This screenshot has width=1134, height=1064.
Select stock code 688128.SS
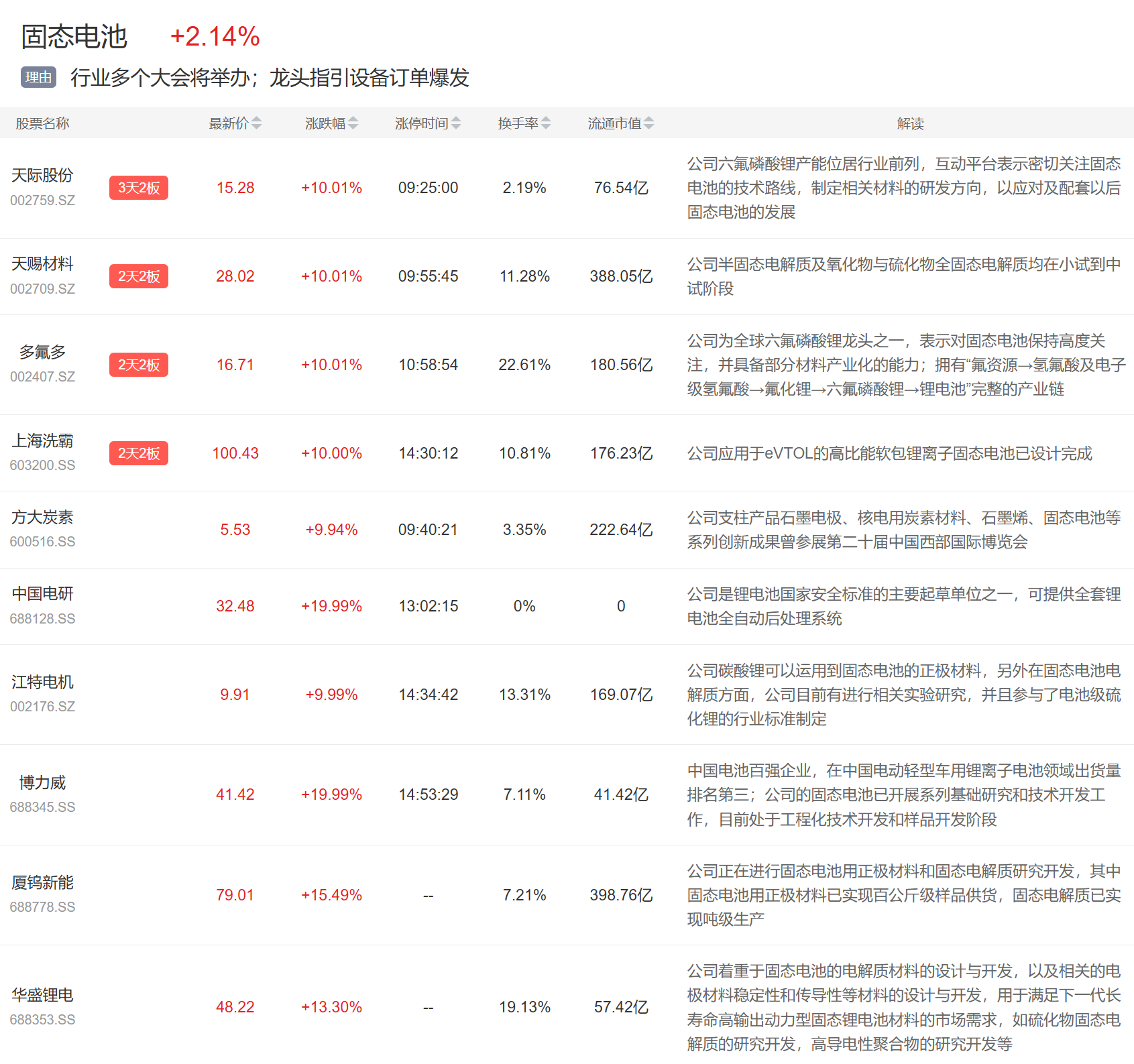tap(42, 619)
